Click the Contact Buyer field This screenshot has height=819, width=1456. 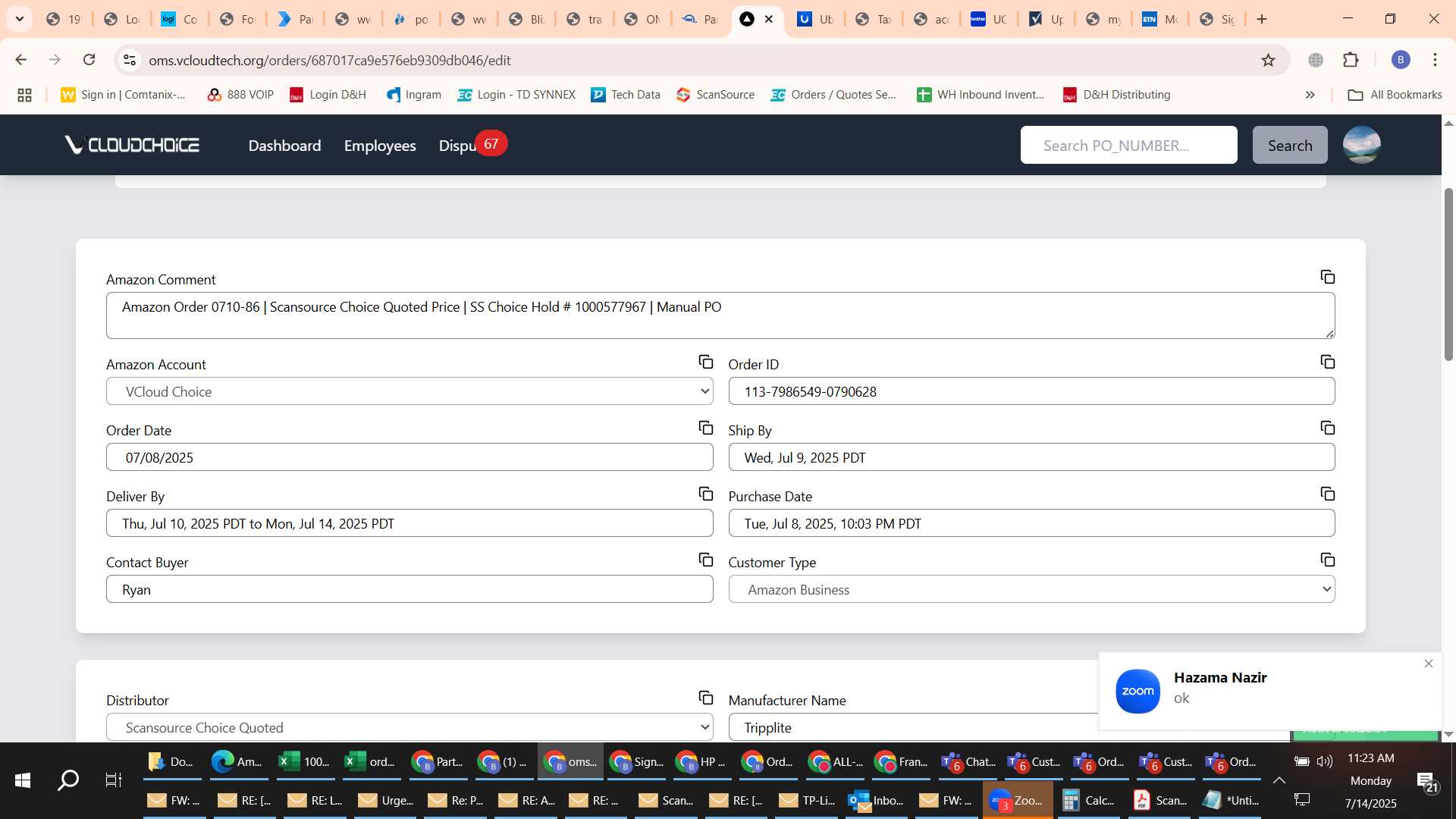coord(409,589)
